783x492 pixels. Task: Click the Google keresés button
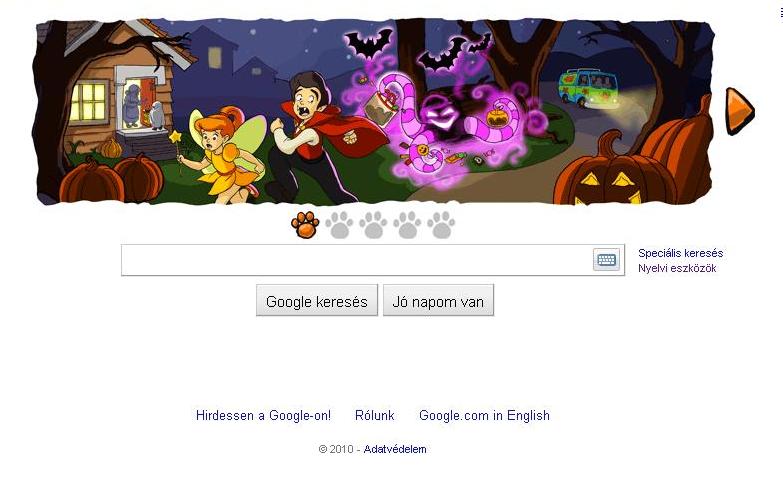317,301
